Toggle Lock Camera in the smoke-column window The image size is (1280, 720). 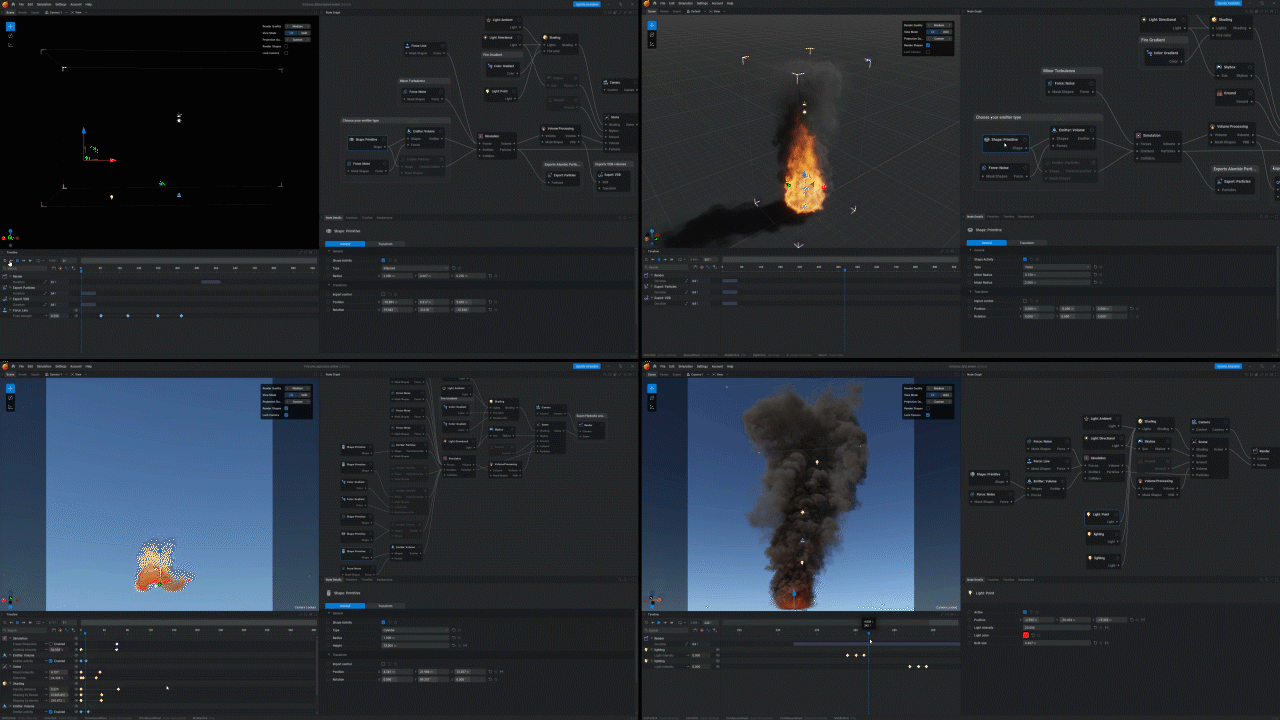pos(926,415)
